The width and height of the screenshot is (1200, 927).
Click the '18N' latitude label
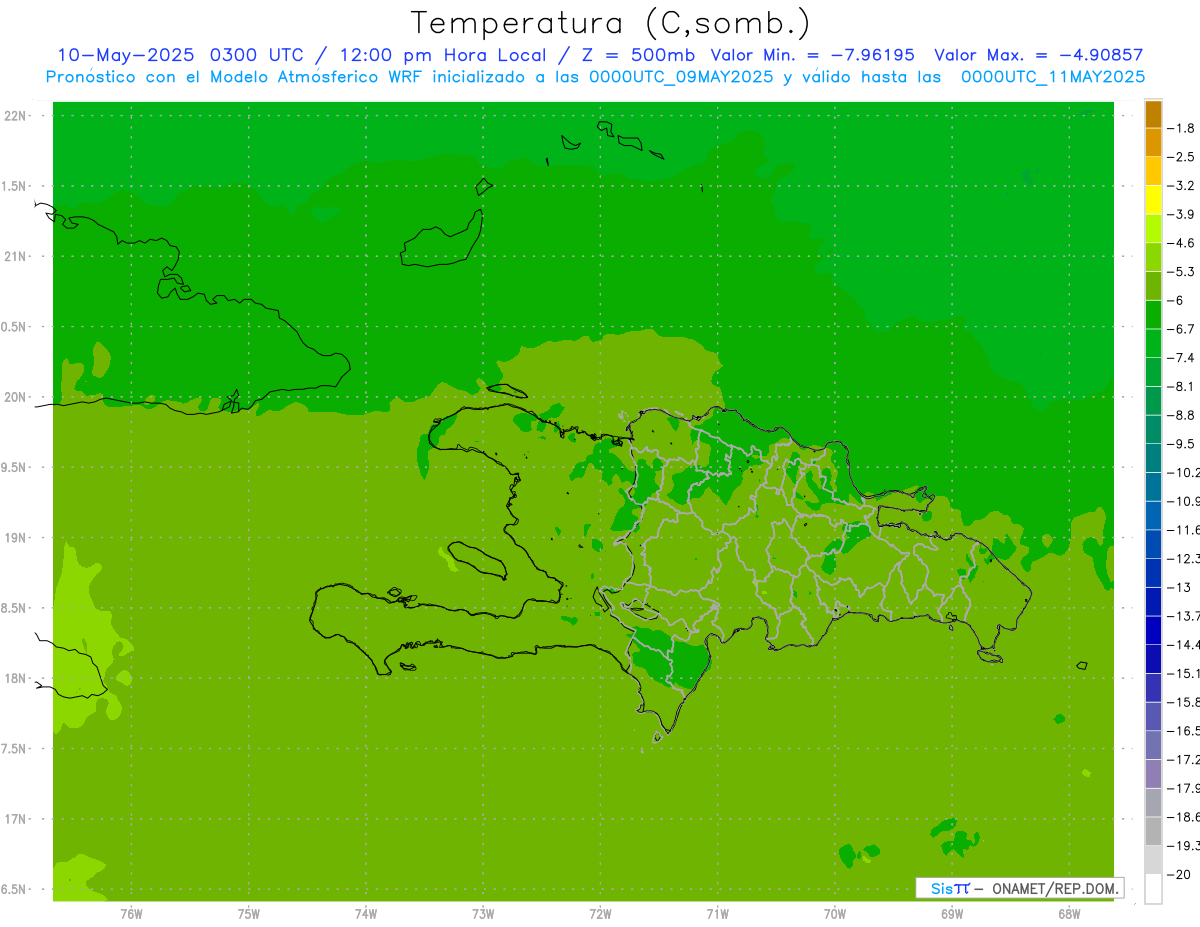(x=14, y=678)
